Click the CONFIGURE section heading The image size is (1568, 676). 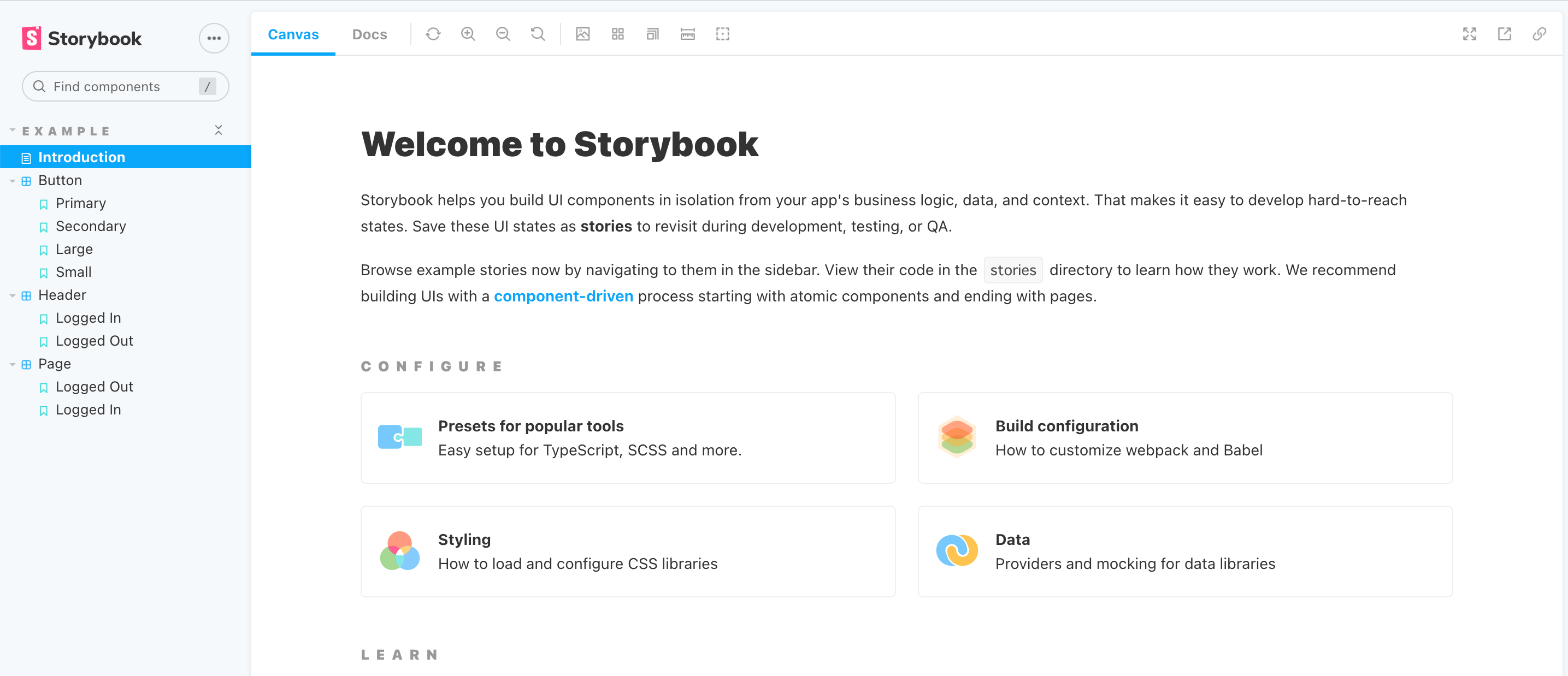click(432, 366)
